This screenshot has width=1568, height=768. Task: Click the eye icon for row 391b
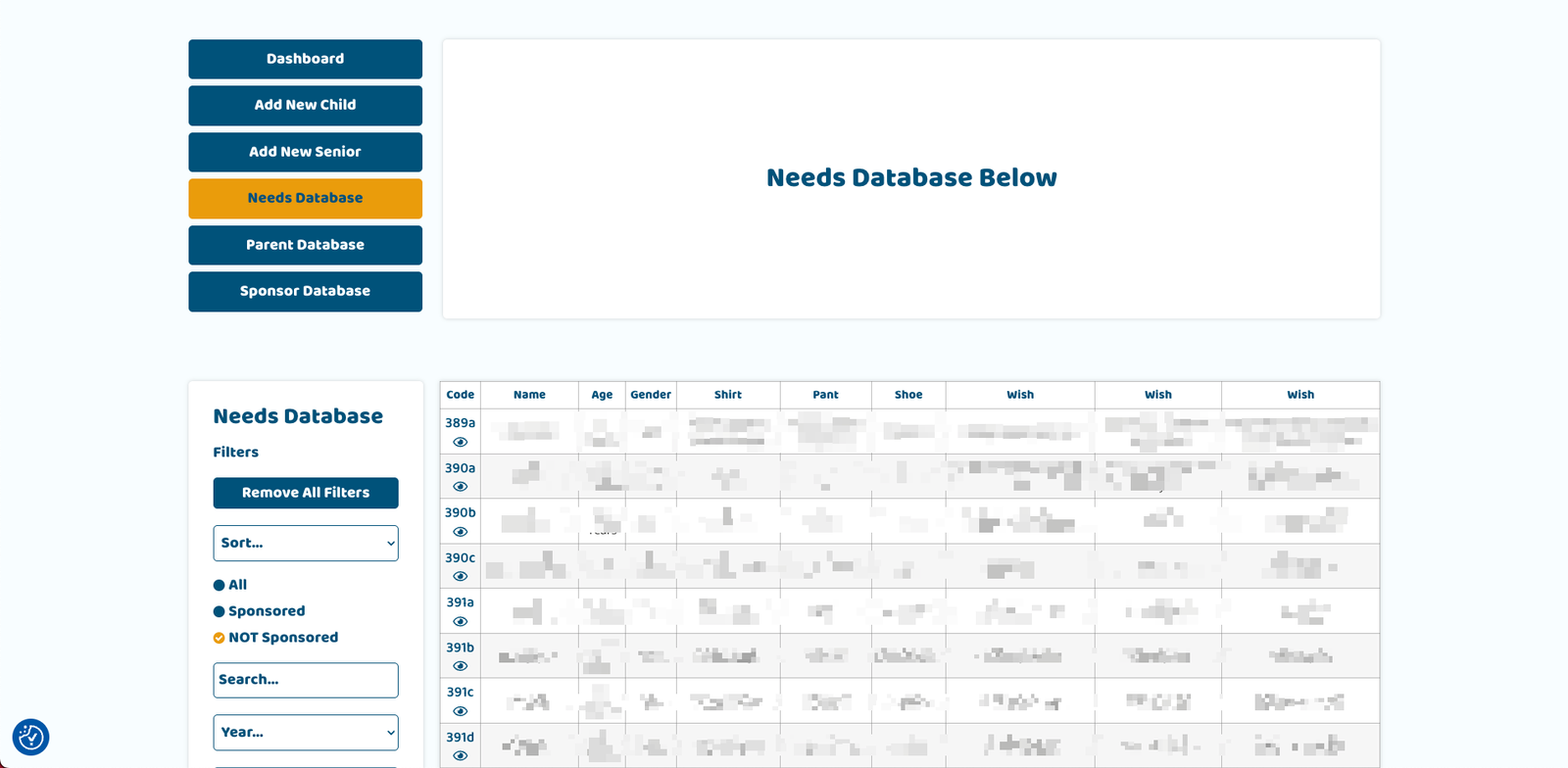coord(460,666)
